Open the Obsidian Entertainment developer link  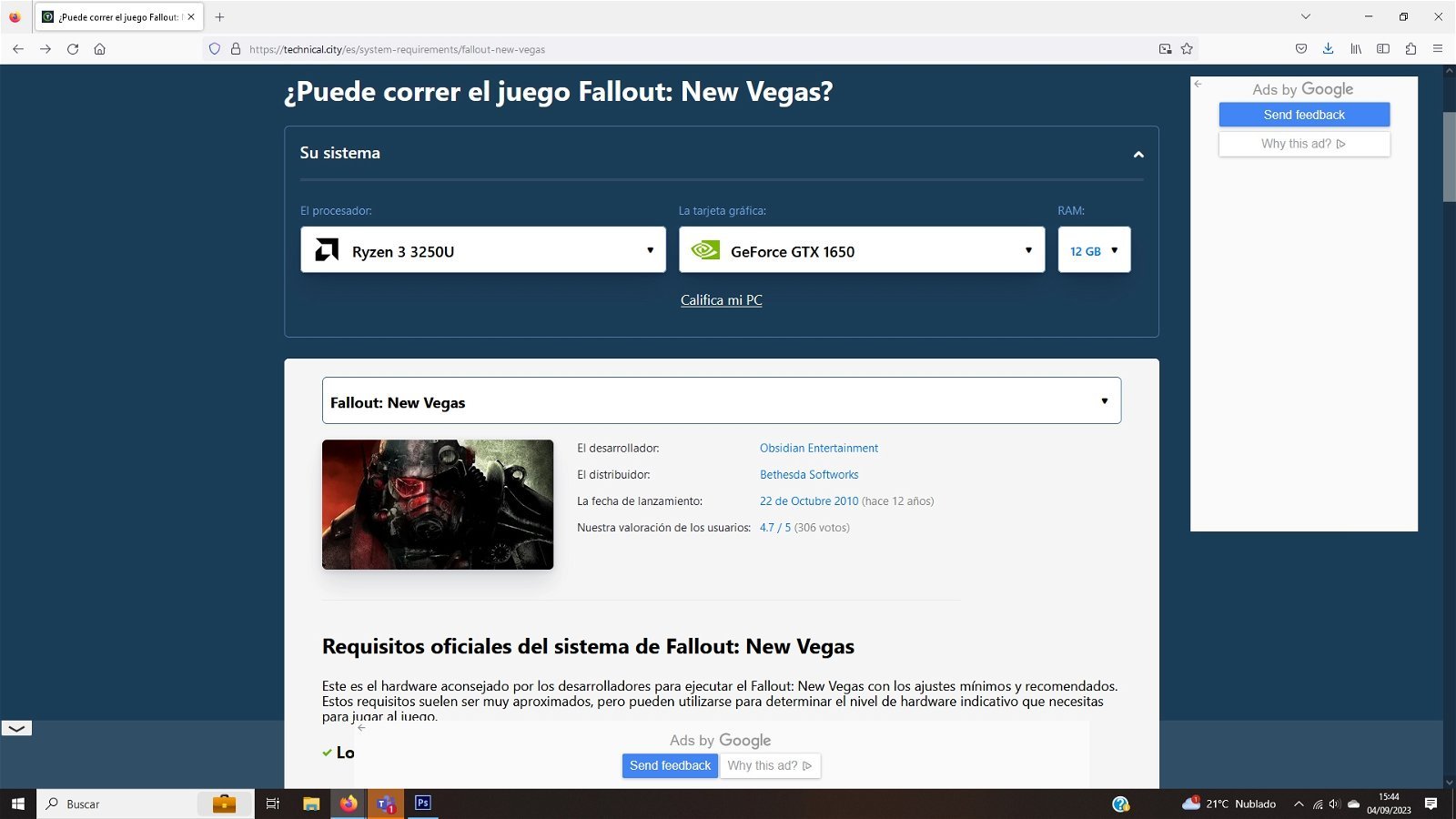[819, 449]
